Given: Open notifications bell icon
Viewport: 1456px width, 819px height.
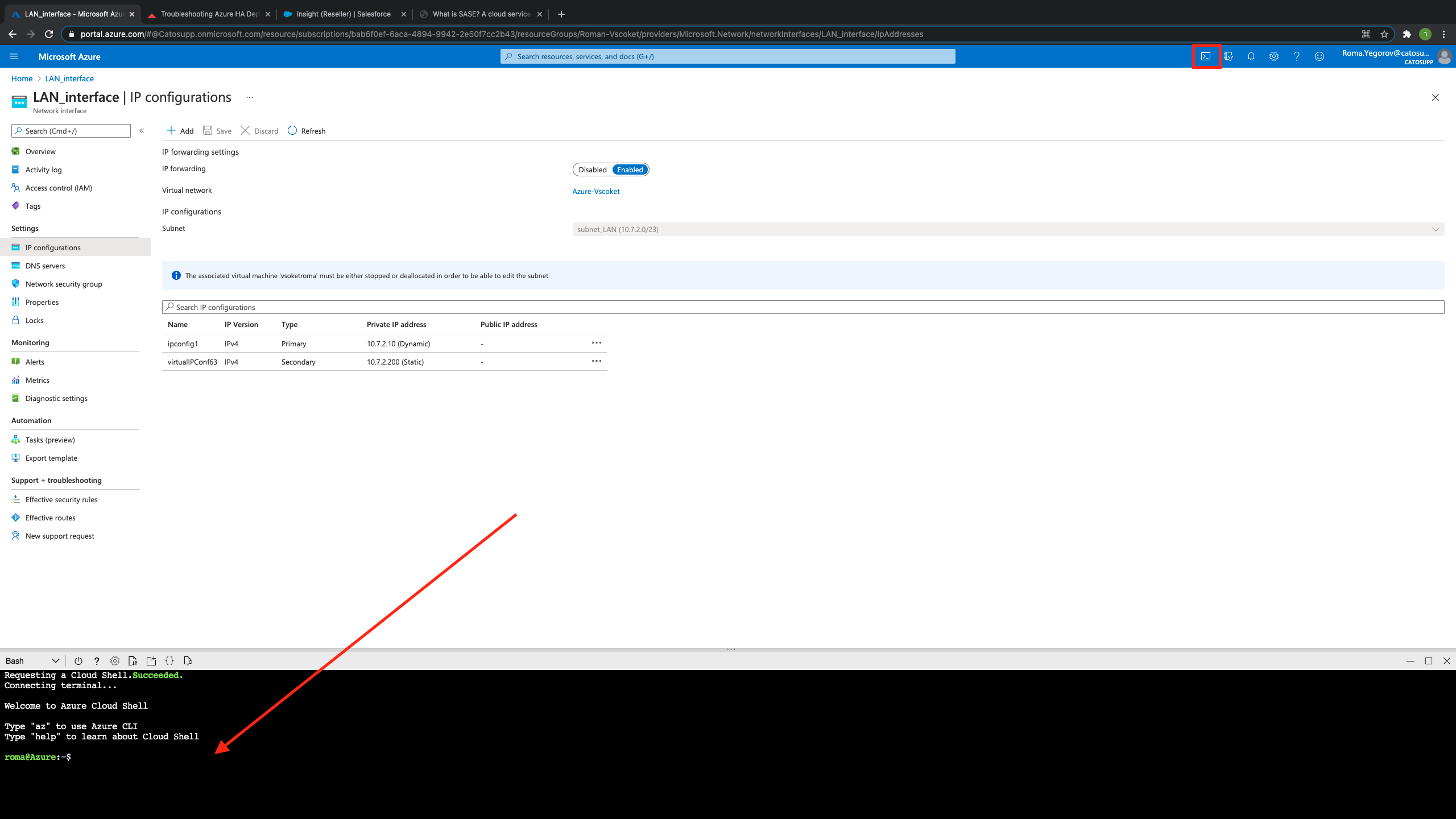Looking at the screenshot, I should click(x=1251, y=56).
